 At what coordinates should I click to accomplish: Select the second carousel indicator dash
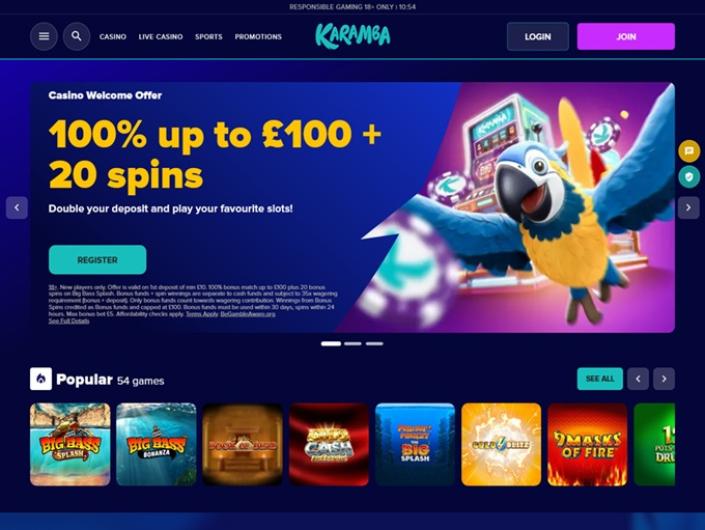click(353, 344)
